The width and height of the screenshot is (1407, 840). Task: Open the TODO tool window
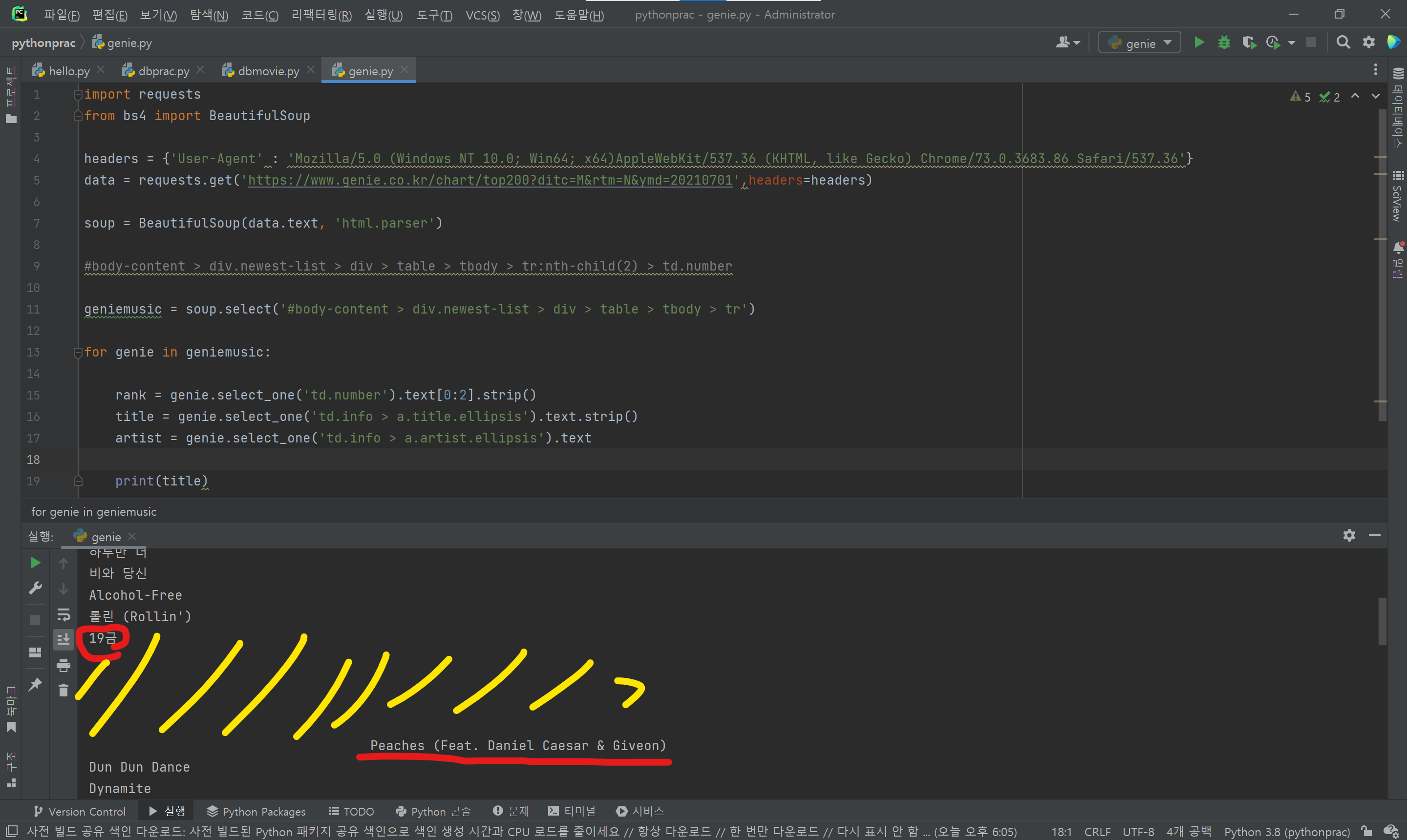pyautogui.click(x=352, y=811)
